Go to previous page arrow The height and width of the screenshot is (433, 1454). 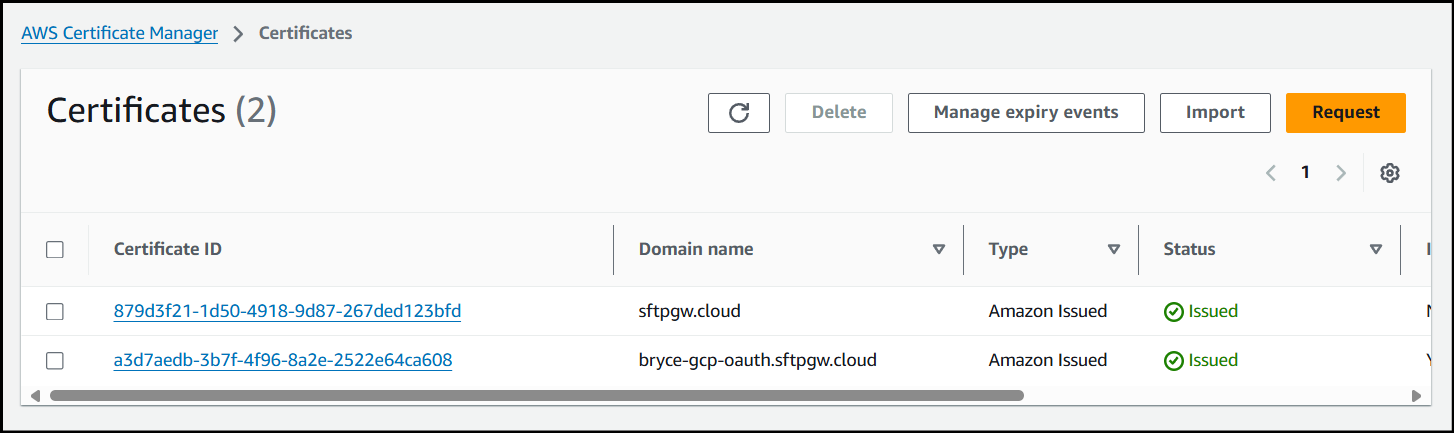click(1271, 173)
